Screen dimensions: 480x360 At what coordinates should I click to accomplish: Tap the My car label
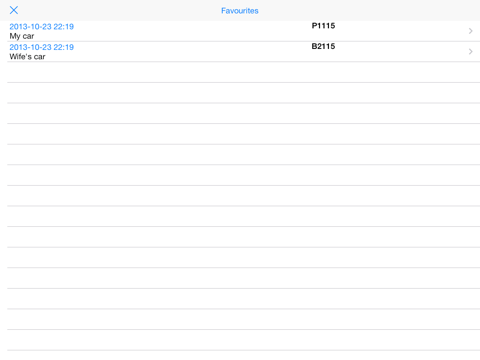[22, 36]
